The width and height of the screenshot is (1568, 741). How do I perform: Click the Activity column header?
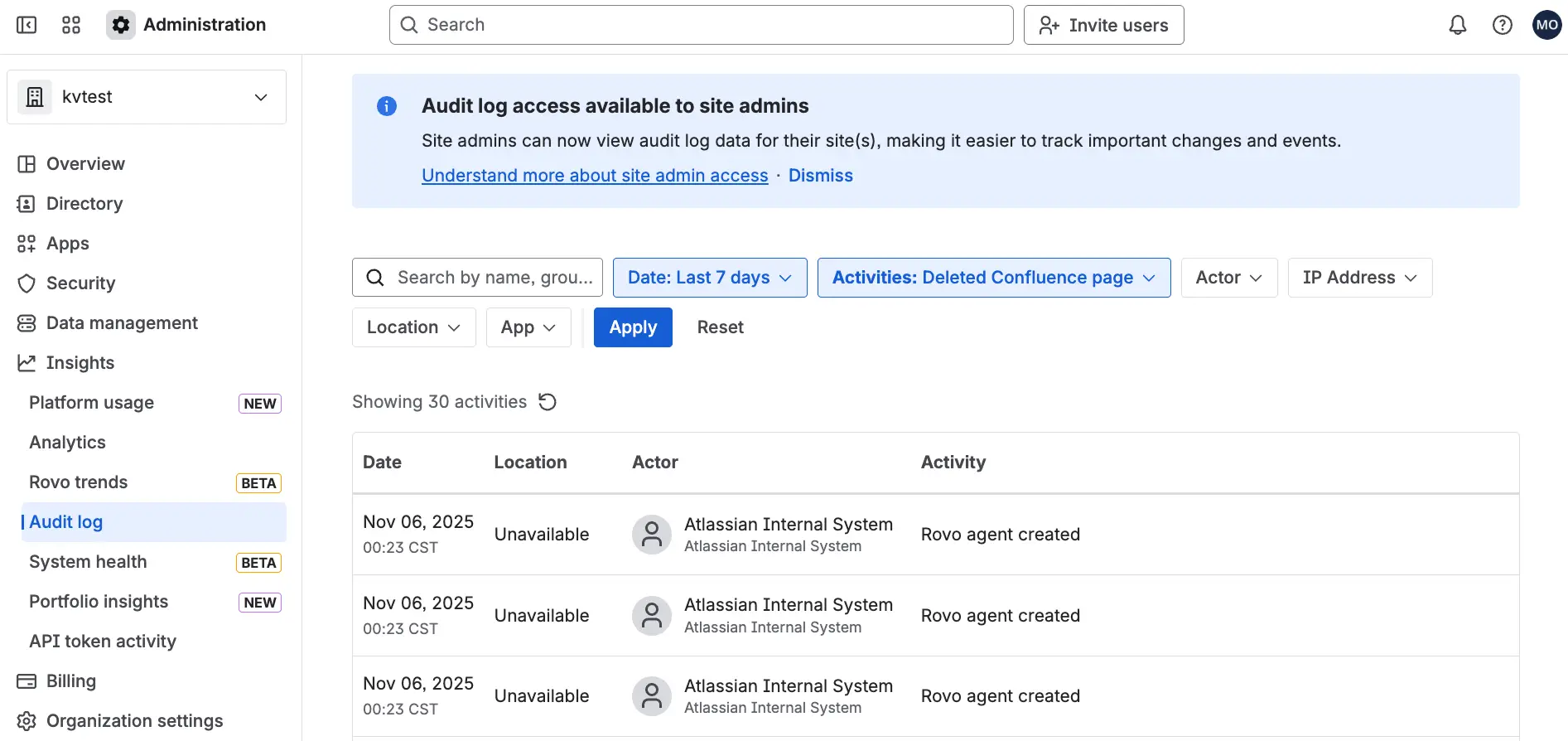point(953,463)
